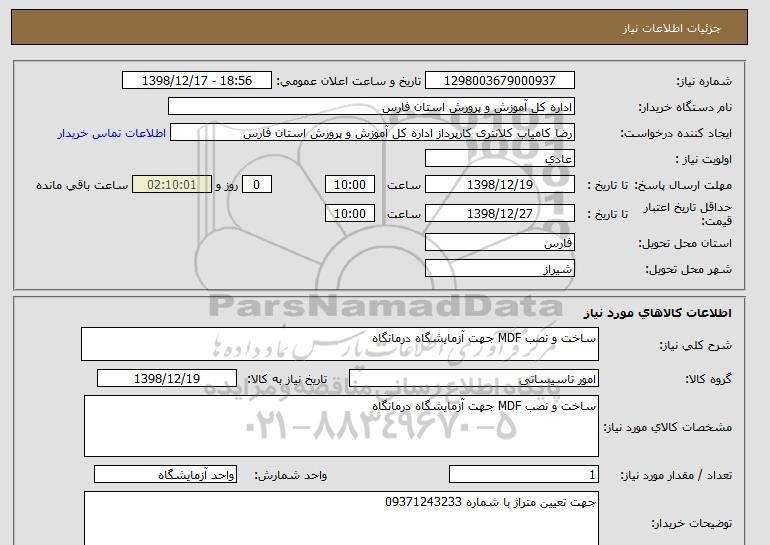Click the label استان محل تحویل
The height and width of the screenshot is (545, 770).
685,243
